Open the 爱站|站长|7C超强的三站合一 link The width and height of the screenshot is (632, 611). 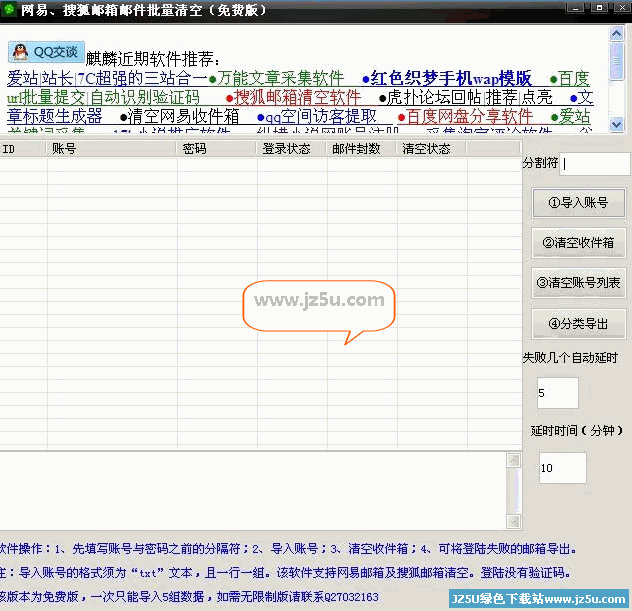107,78
